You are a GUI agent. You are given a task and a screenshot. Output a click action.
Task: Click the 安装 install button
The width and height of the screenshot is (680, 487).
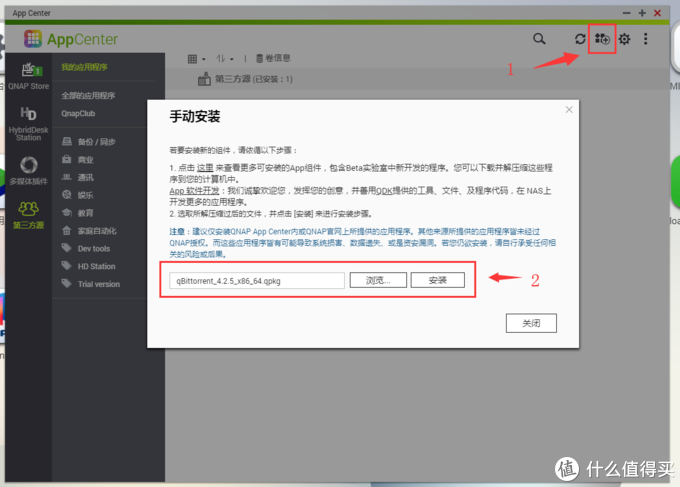[438, 280]
